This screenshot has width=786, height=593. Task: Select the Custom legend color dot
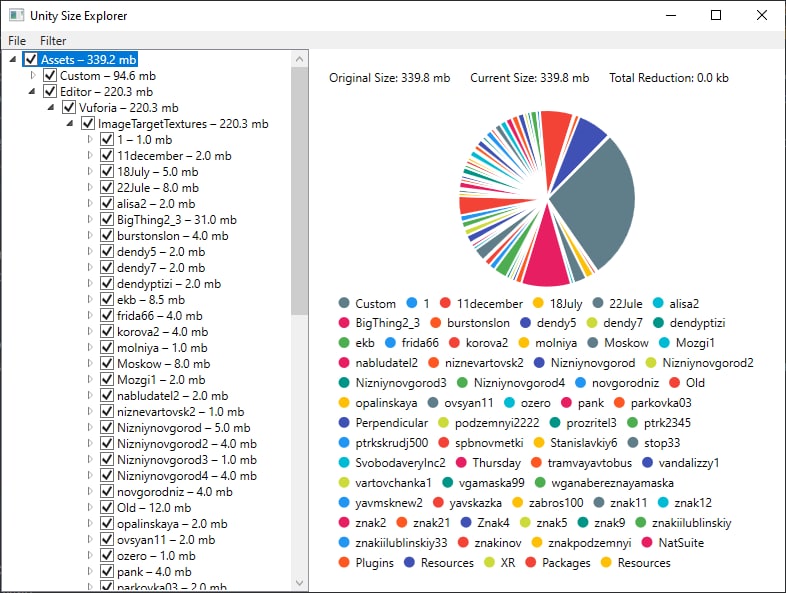click(x=344, y=303)
